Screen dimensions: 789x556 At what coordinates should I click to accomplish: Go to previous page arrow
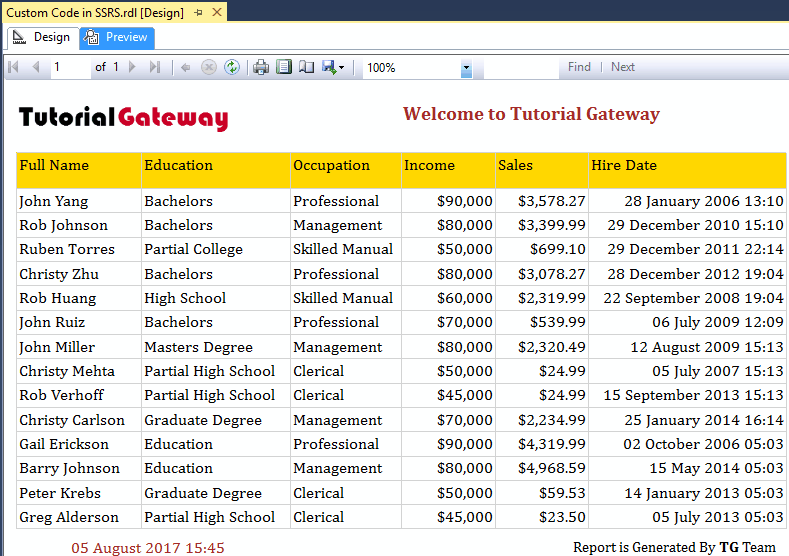36,67
